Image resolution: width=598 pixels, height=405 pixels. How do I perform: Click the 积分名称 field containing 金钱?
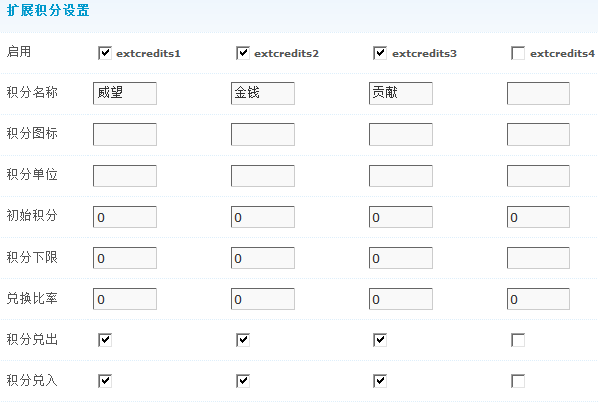pos(263,93)
